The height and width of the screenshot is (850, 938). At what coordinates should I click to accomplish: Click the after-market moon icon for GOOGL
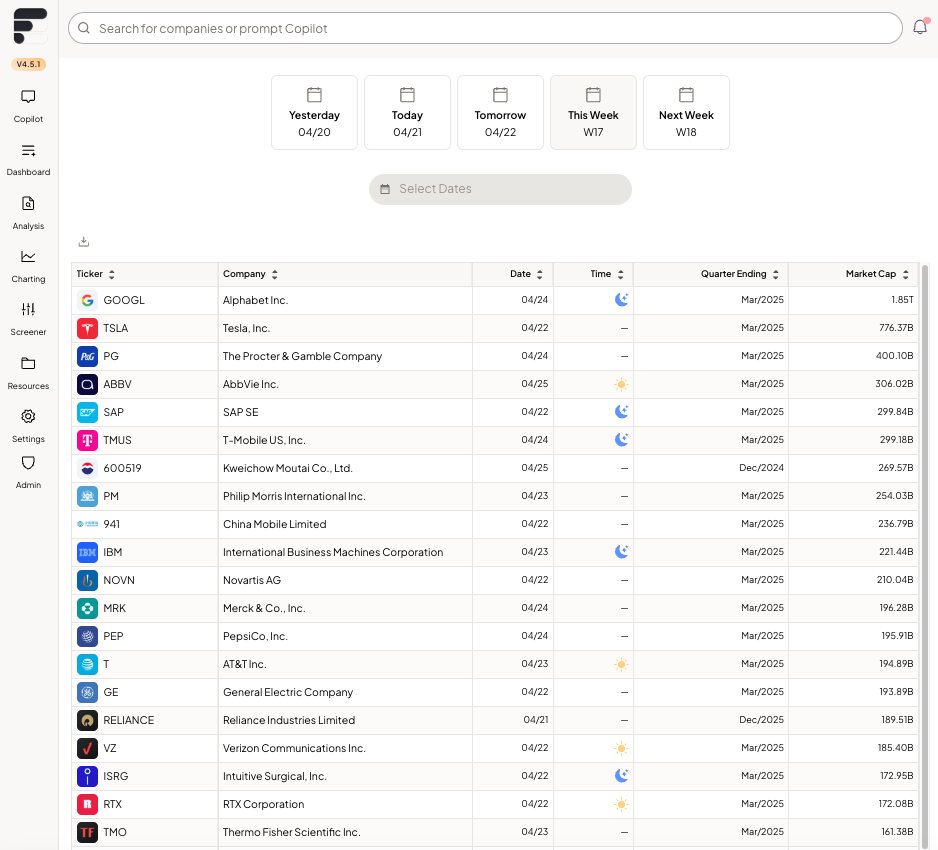point(622,300)
